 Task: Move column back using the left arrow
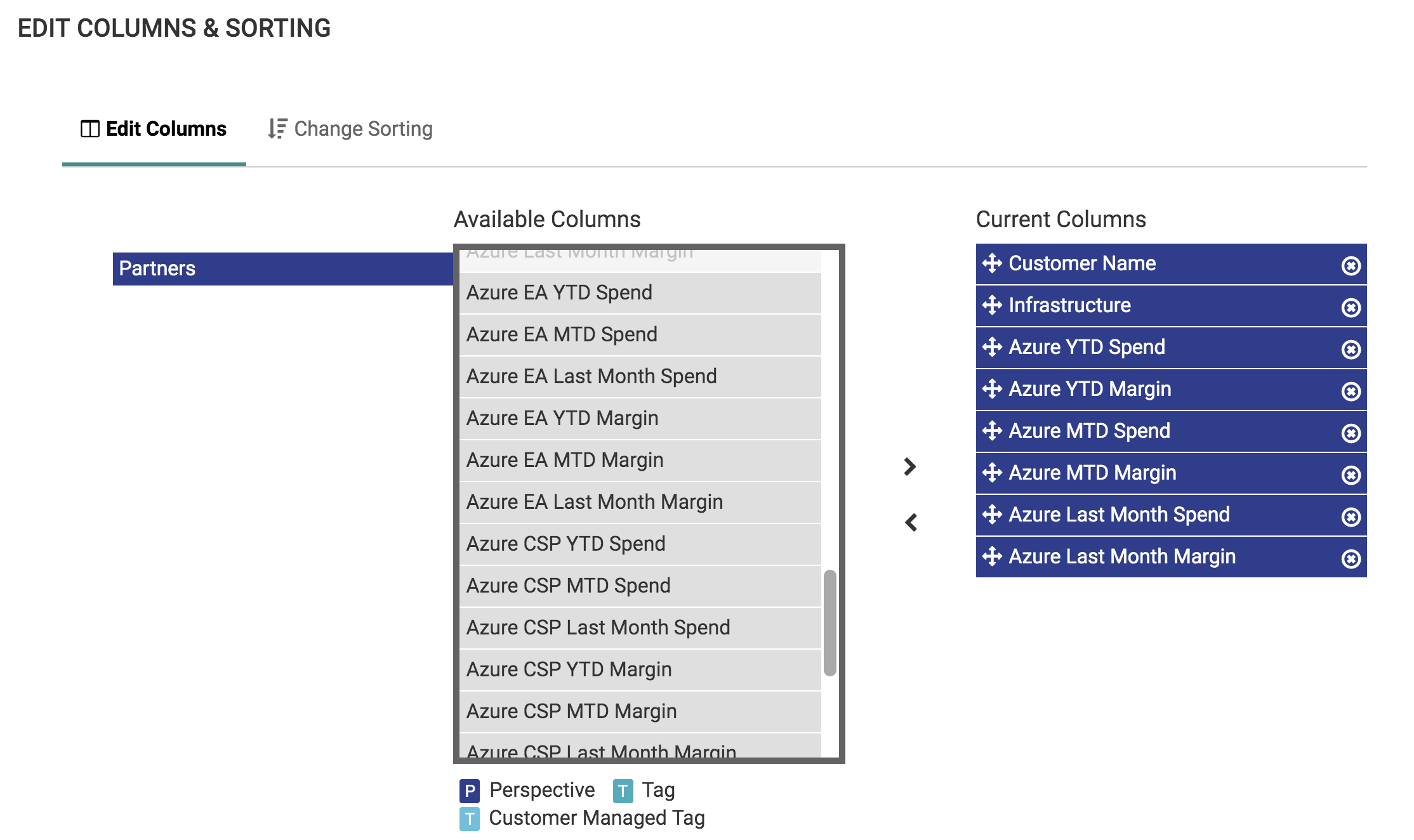click(910, 522)
